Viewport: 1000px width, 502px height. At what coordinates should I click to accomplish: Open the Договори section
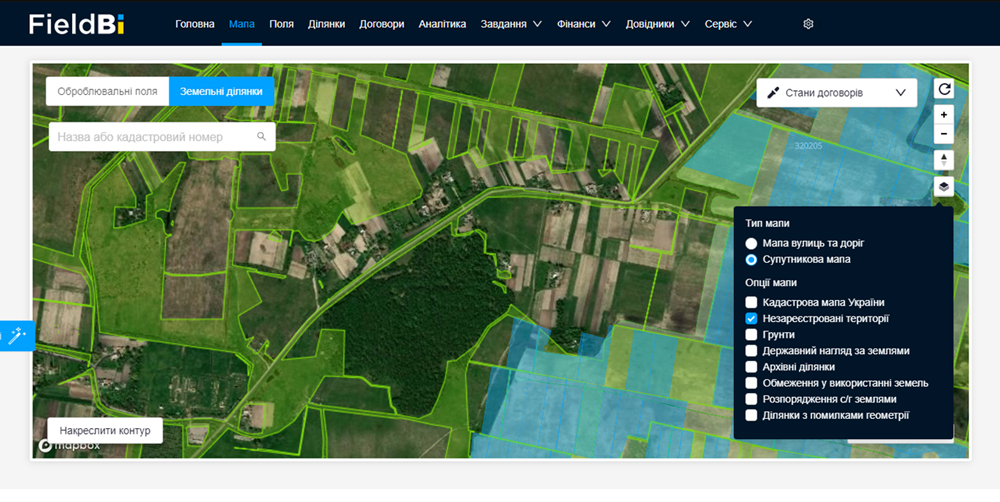click(x=381, y=24)
